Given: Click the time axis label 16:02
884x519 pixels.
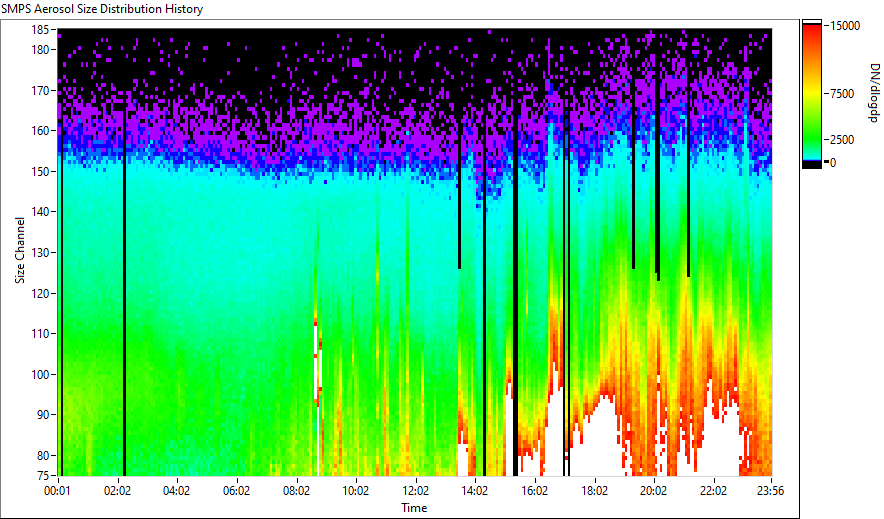Looking at the screenshot, I should (x=534, y=491).
